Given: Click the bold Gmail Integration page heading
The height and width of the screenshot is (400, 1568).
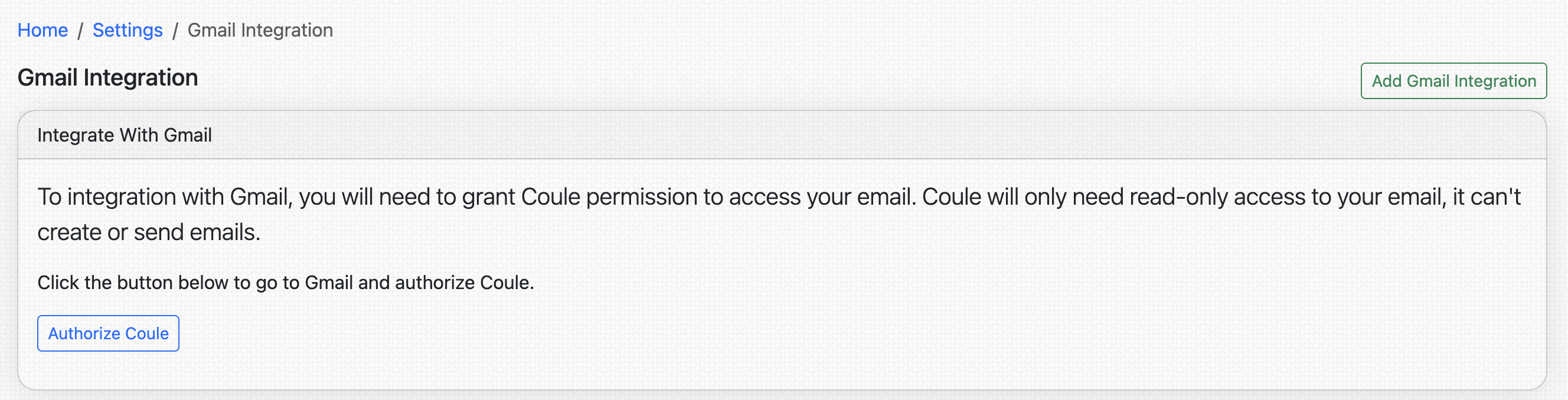Looking at the screenshot, I should pos(107,78).
